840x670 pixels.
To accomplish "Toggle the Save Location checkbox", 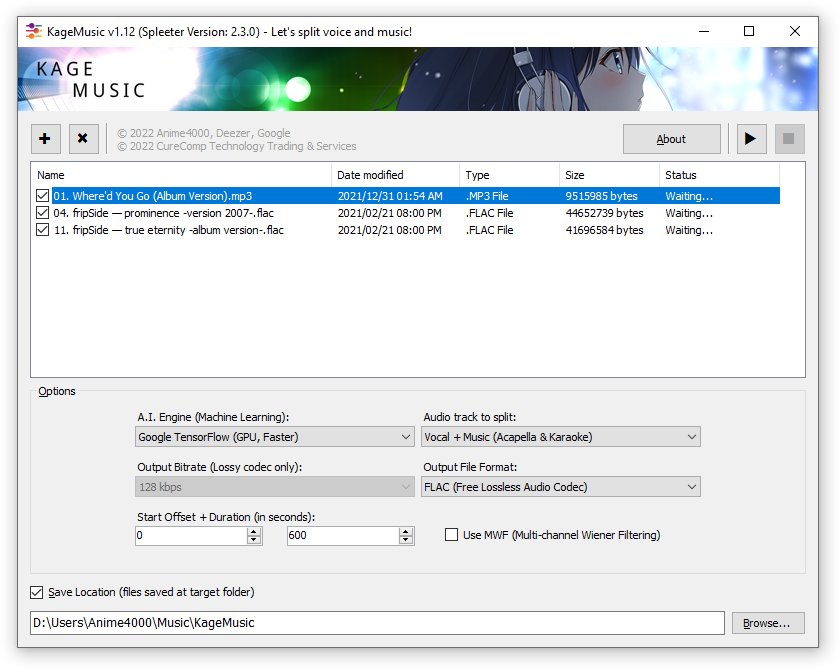I will tap(36, 592).
